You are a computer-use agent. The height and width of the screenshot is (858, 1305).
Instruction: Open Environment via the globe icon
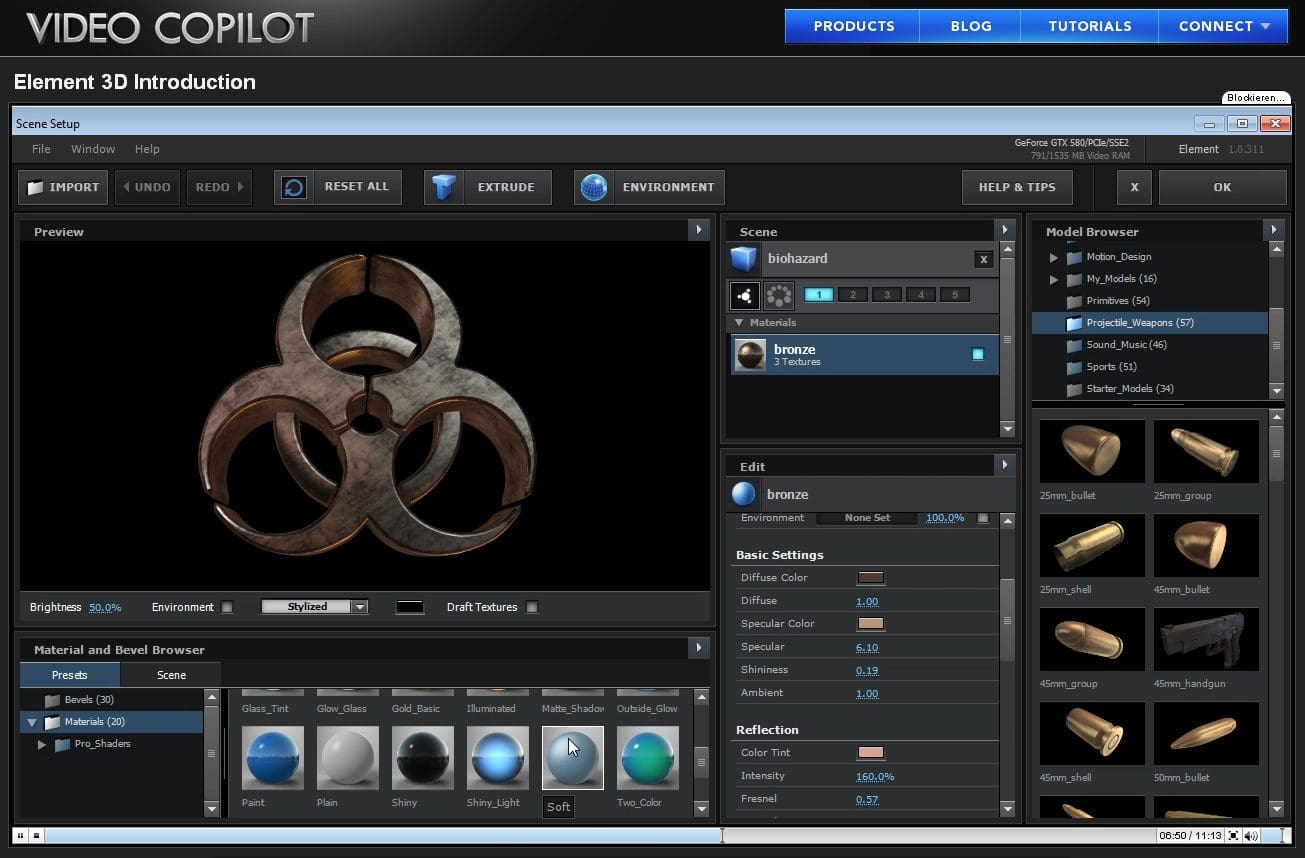(x=594, y=187)
